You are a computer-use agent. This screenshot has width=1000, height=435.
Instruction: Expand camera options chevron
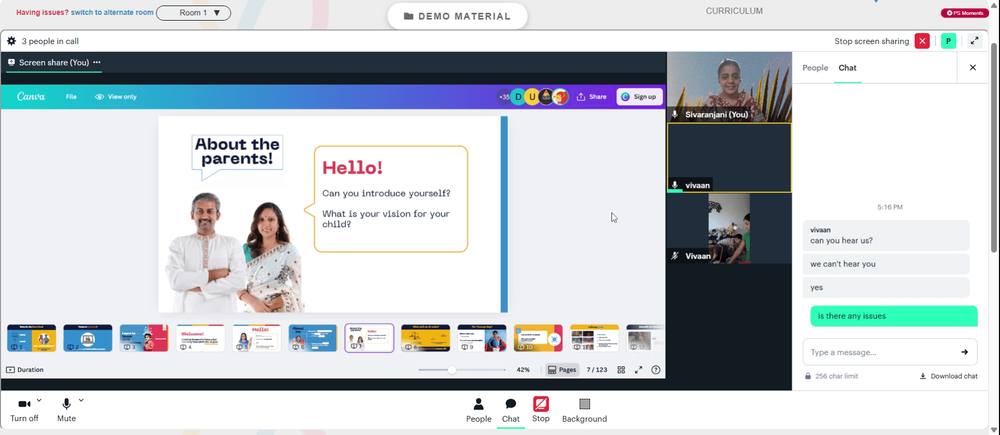click(39, 401)
